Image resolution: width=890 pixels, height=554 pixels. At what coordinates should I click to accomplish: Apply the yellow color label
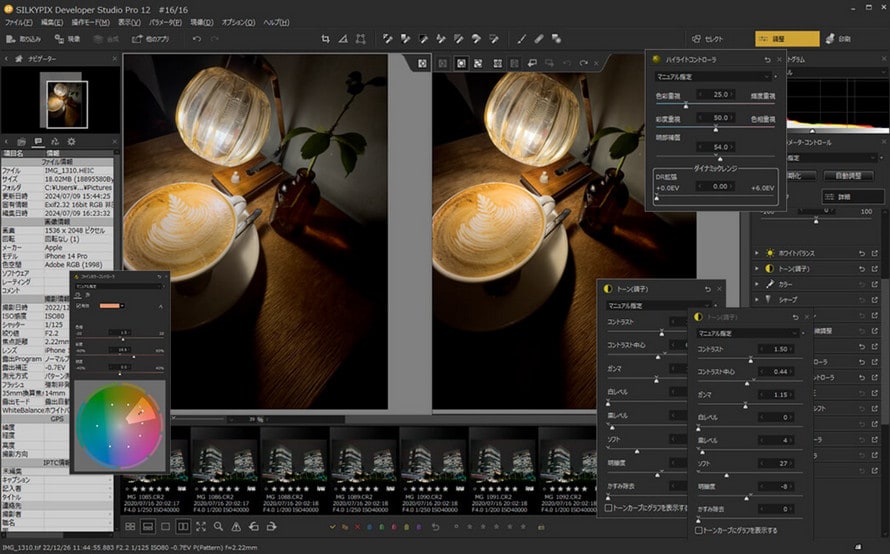406,527
